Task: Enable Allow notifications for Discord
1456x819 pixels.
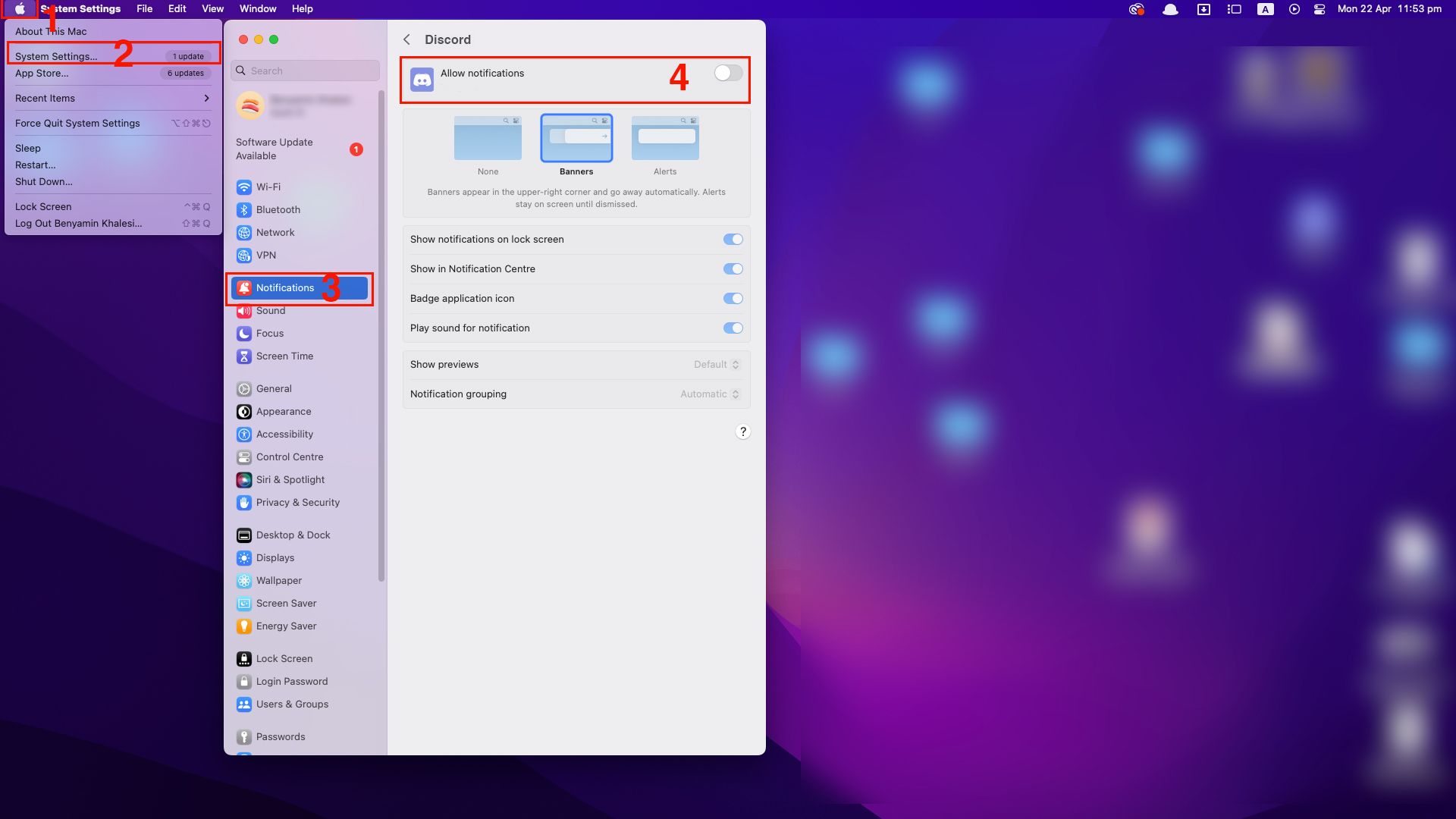Action: tap(727, 73)
